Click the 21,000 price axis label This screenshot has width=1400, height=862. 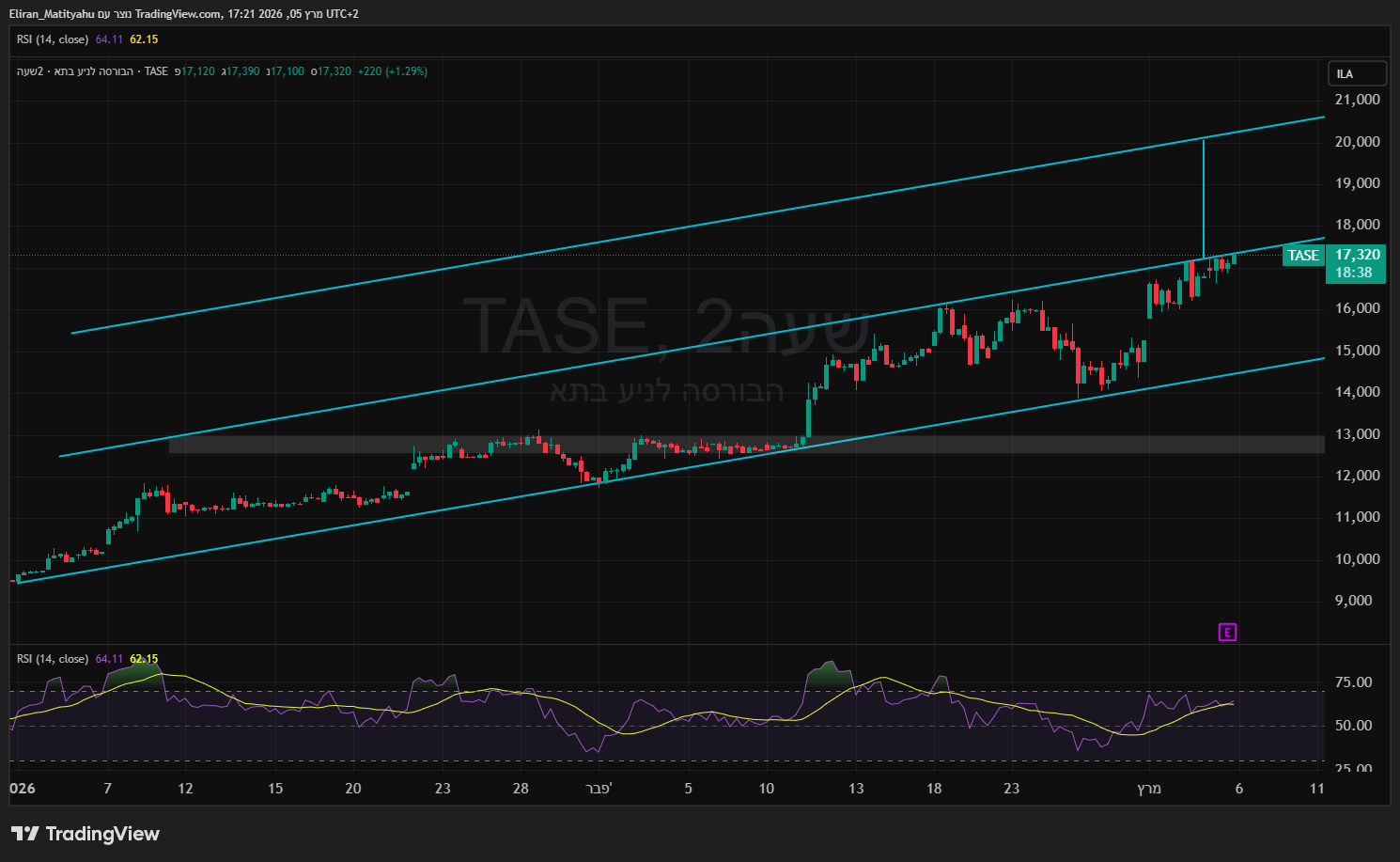point(1358,100)
